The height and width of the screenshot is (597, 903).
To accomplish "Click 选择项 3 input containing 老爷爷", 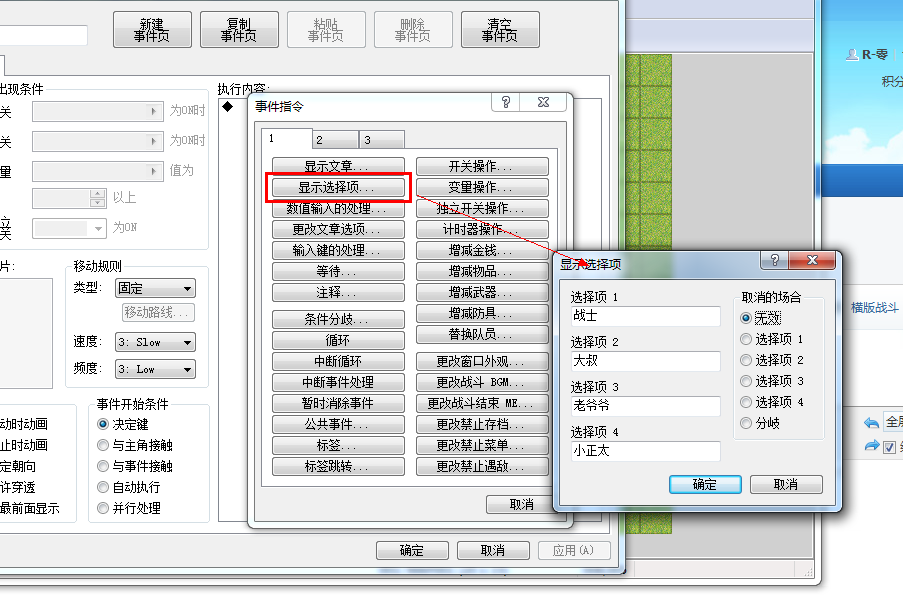I will coord(646,406).
